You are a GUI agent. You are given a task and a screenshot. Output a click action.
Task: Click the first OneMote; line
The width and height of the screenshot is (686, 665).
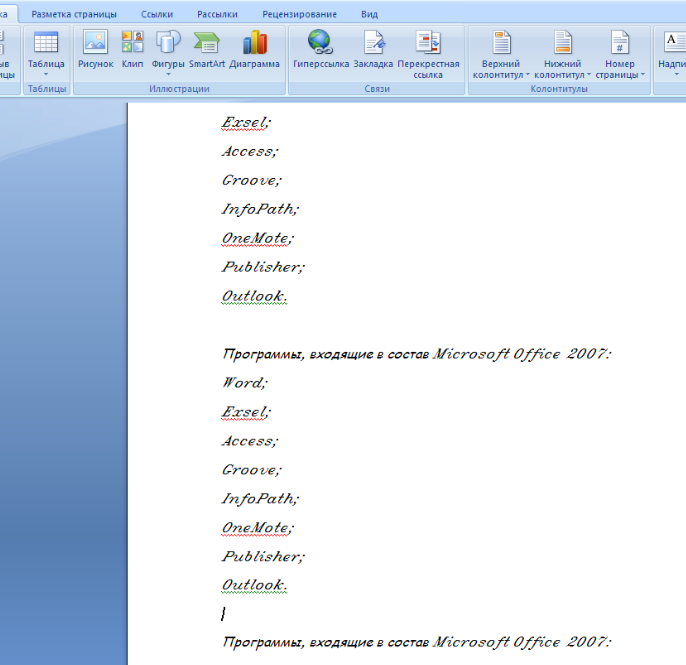258,238
